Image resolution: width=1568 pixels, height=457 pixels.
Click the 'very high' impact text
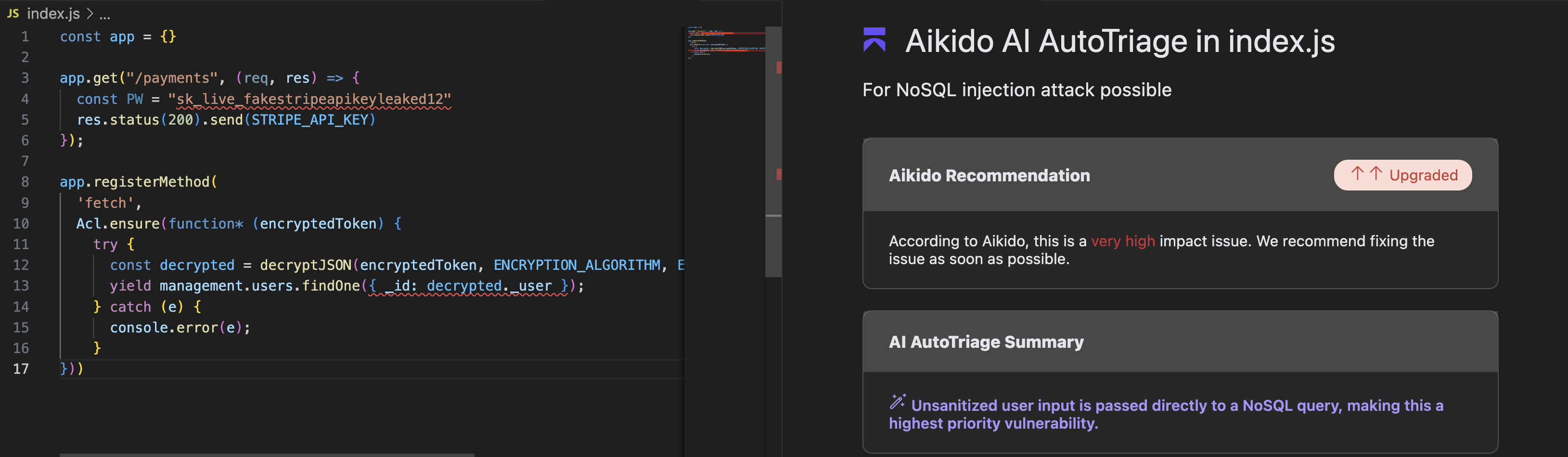click(1123, 241)
